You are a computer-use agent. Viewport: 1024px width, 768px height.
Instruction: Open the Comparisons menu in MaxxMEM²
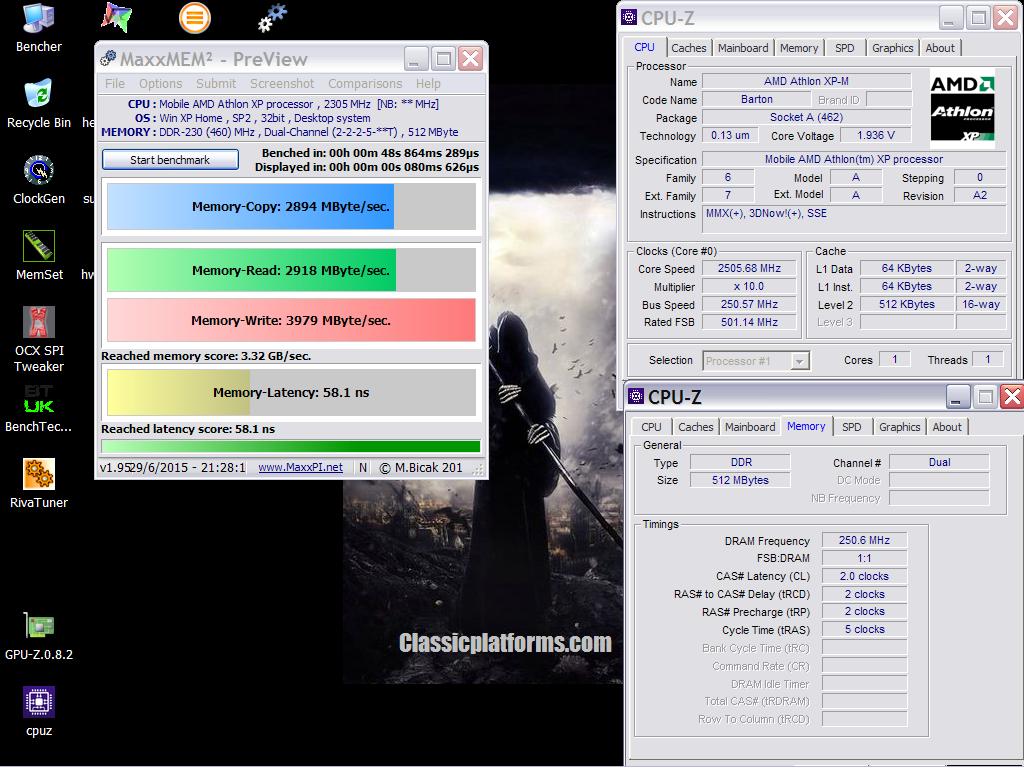click(x=365, y=84)
